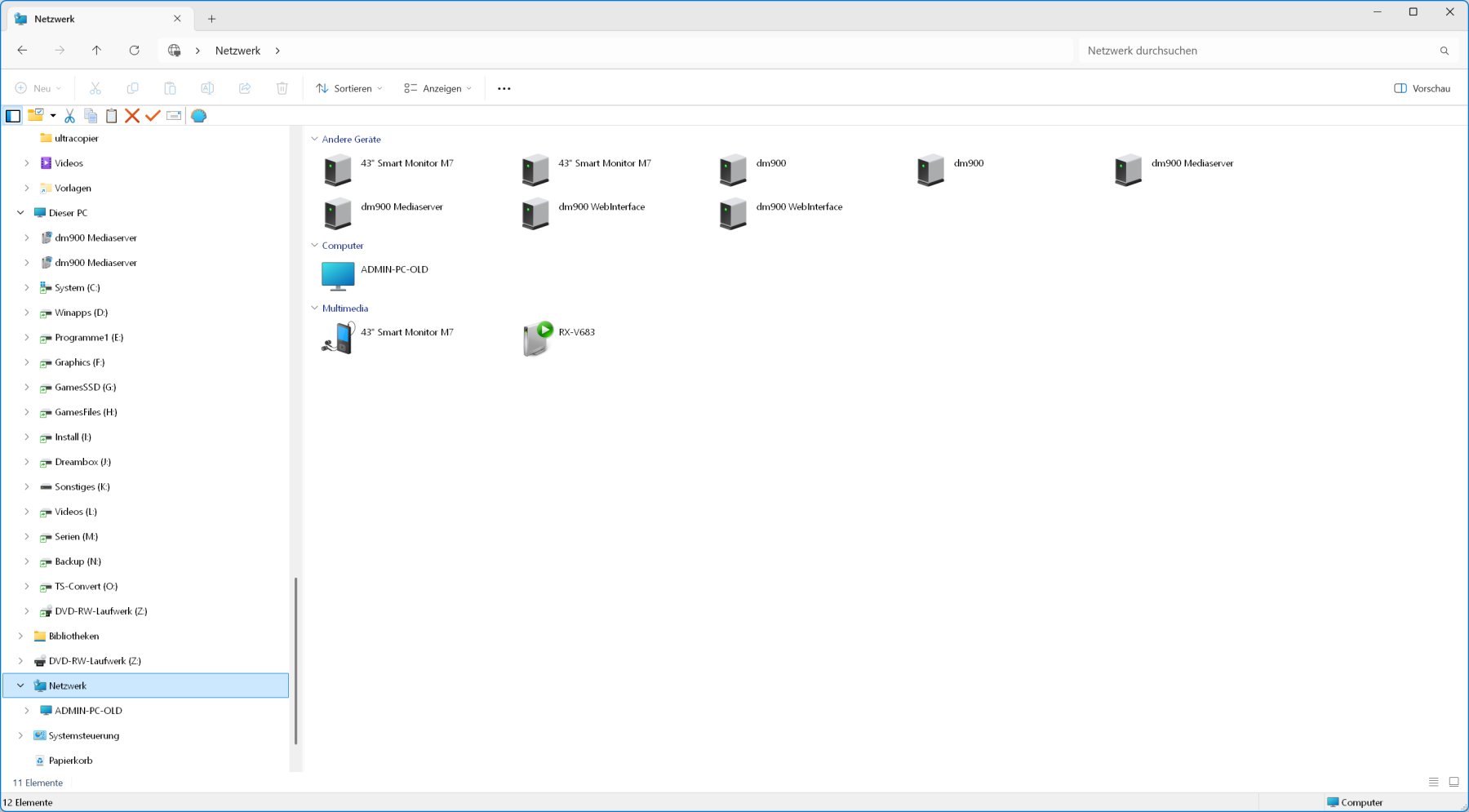Expand the Dreambox (J:) drive

27,462
